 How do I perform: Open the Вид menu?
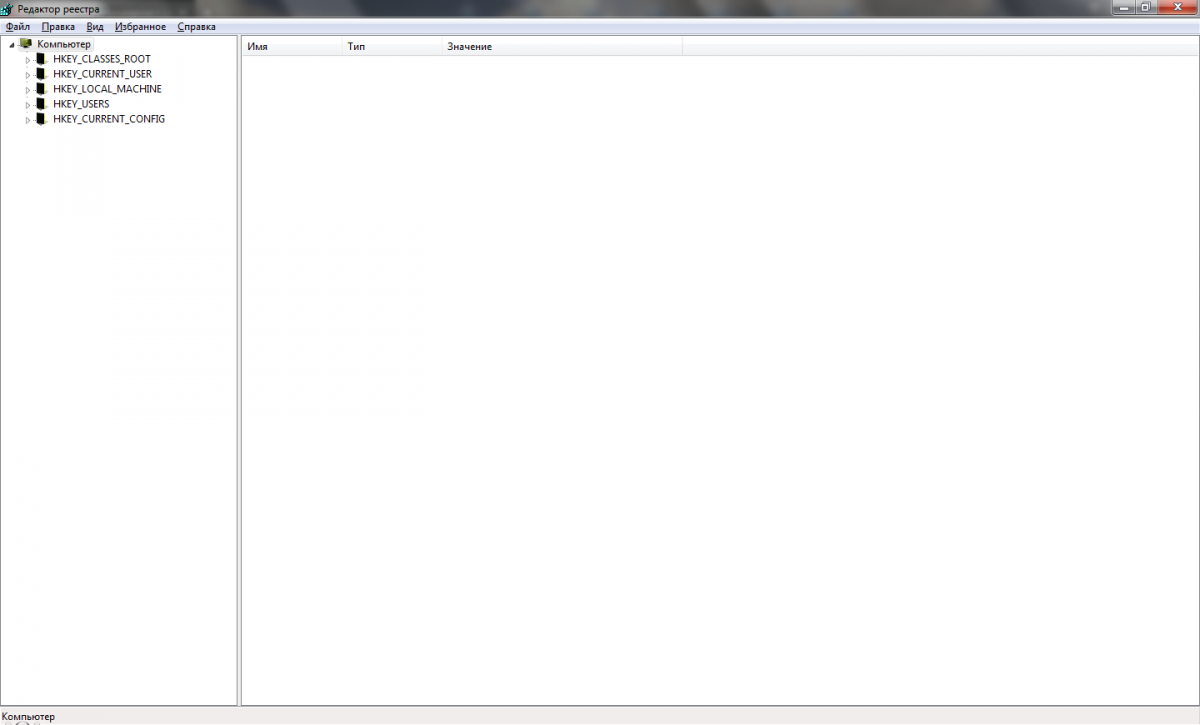(95, 27)
